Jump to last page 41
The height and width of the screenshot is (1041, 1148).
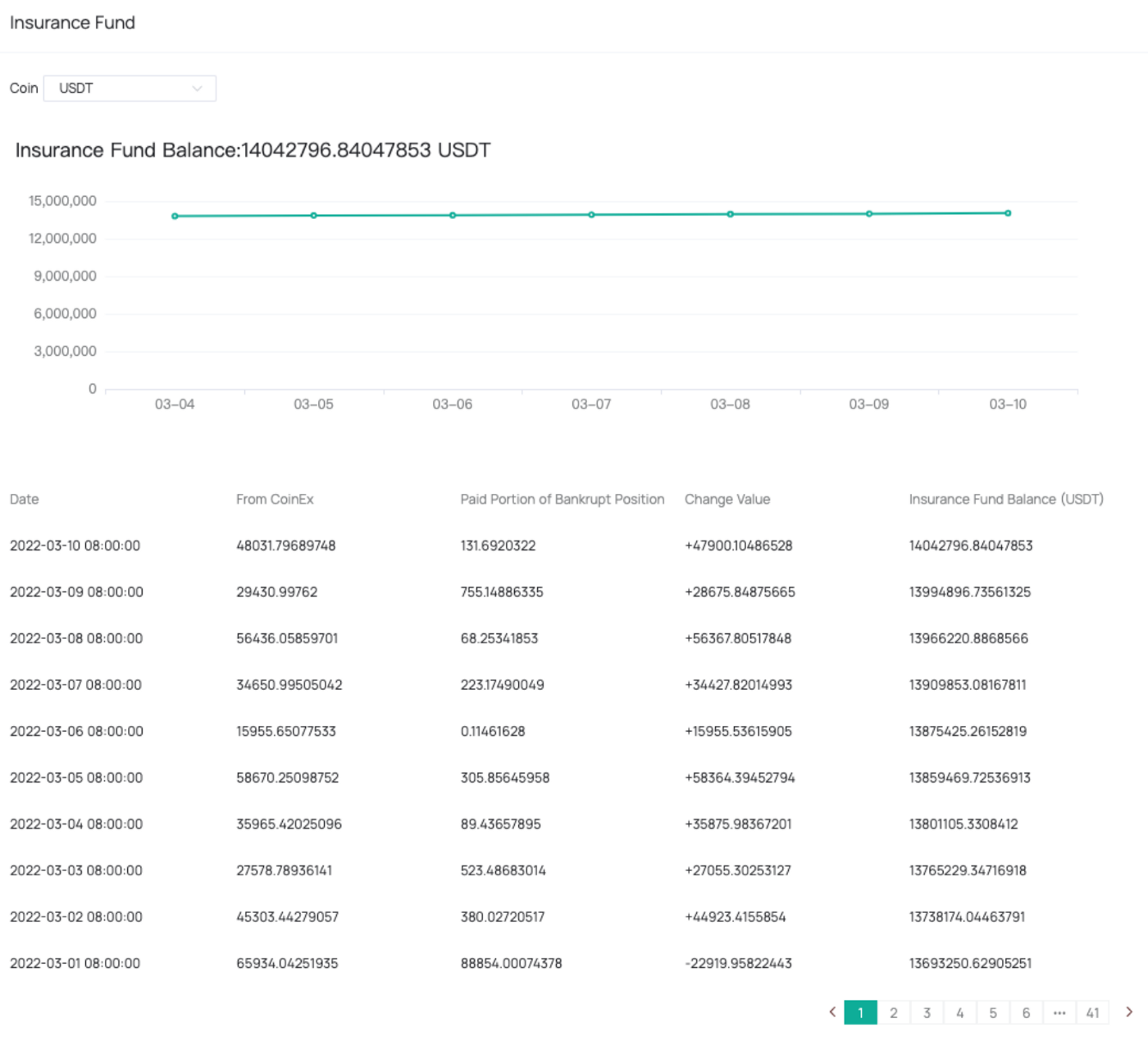coord(1092,1013)
